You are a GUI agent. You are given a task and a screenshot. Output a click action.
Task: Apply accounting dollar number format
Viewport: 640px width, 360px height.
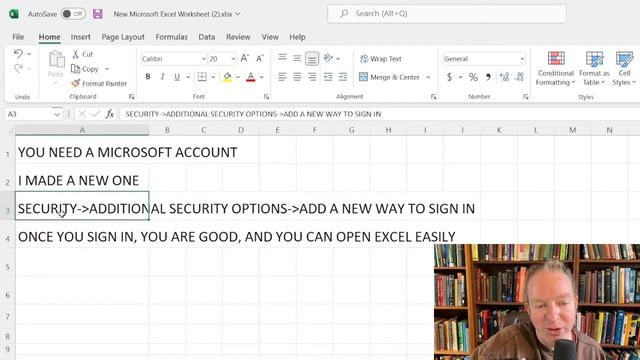(x=449, y=77)
